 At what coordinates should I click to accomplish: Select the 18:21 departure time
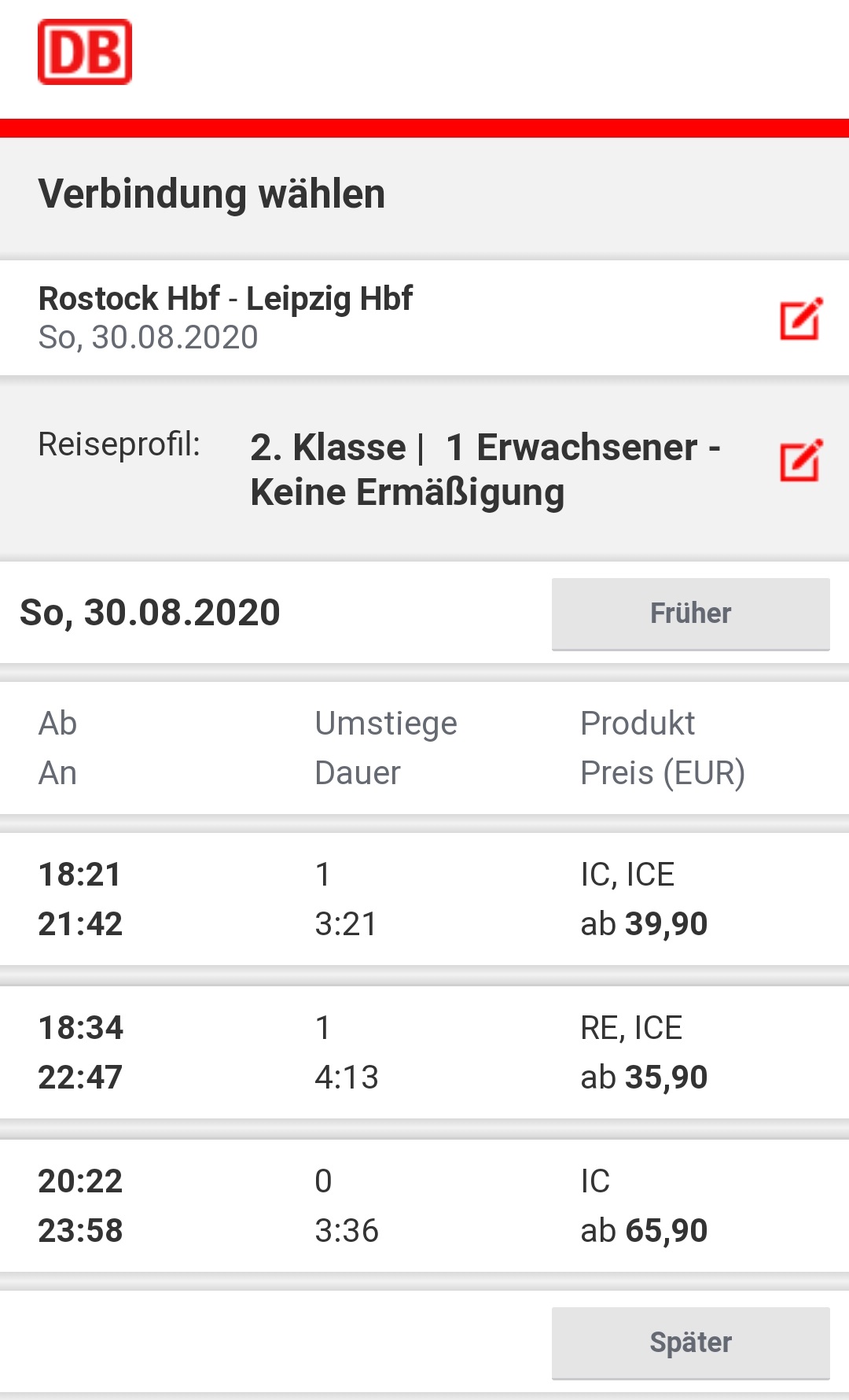coord(80,875)
